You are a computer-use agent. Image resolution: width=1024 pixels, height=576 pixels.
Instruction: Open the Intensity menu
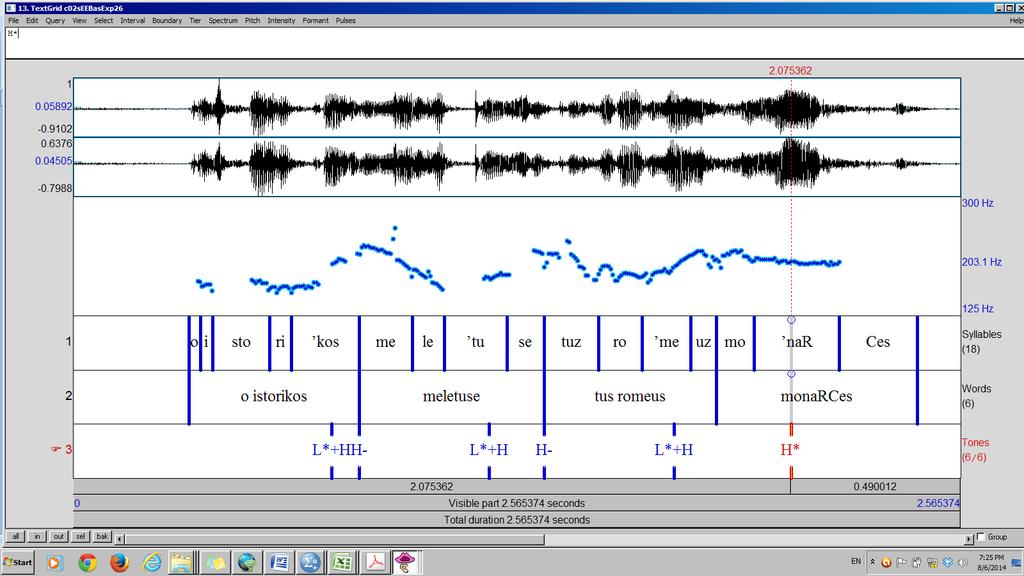(281, 20)
